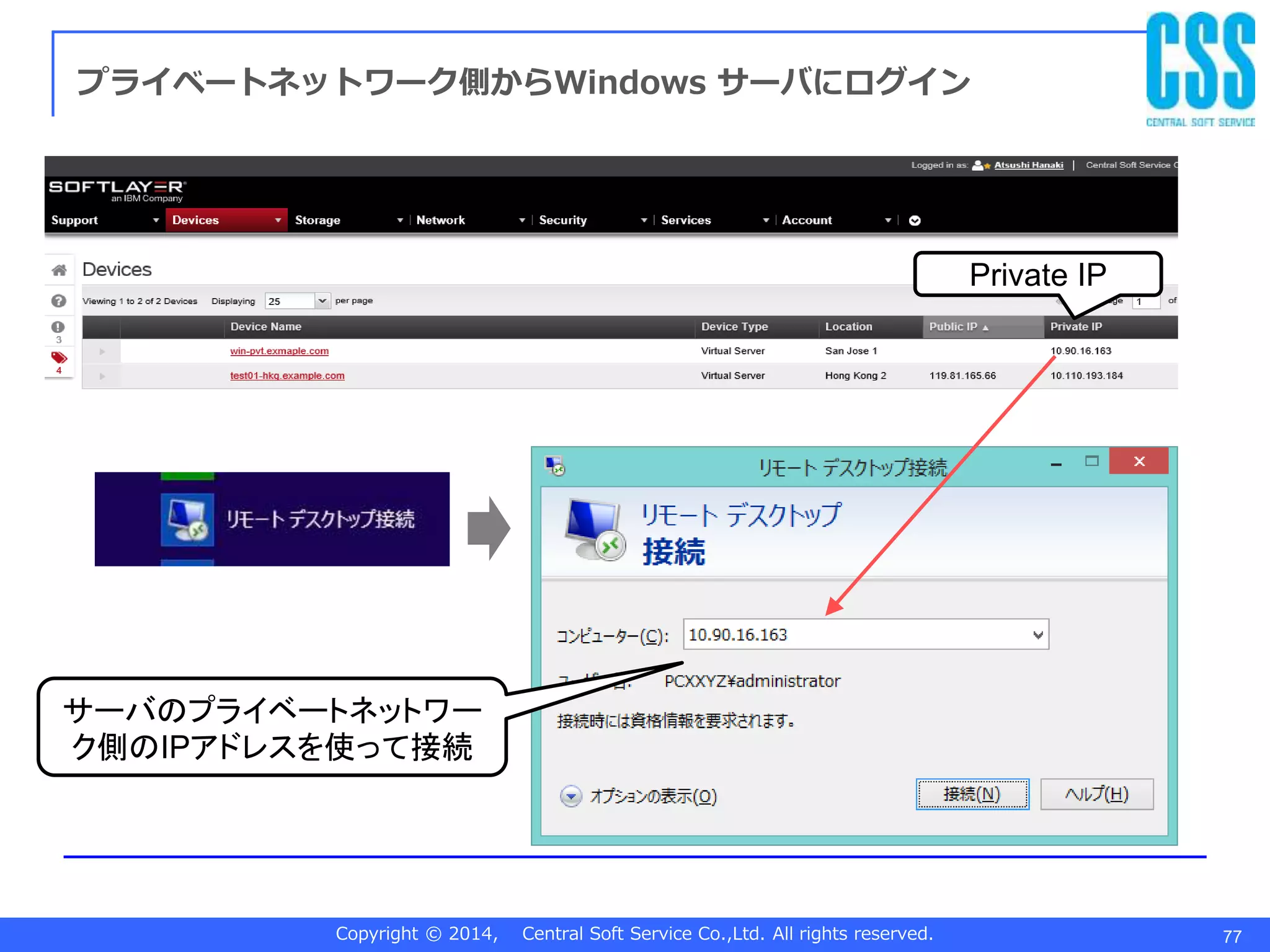This screenshot has height=952, width=1270.
Task: Click the Options display (オプションの表示) link
Action: pos(653,796)
